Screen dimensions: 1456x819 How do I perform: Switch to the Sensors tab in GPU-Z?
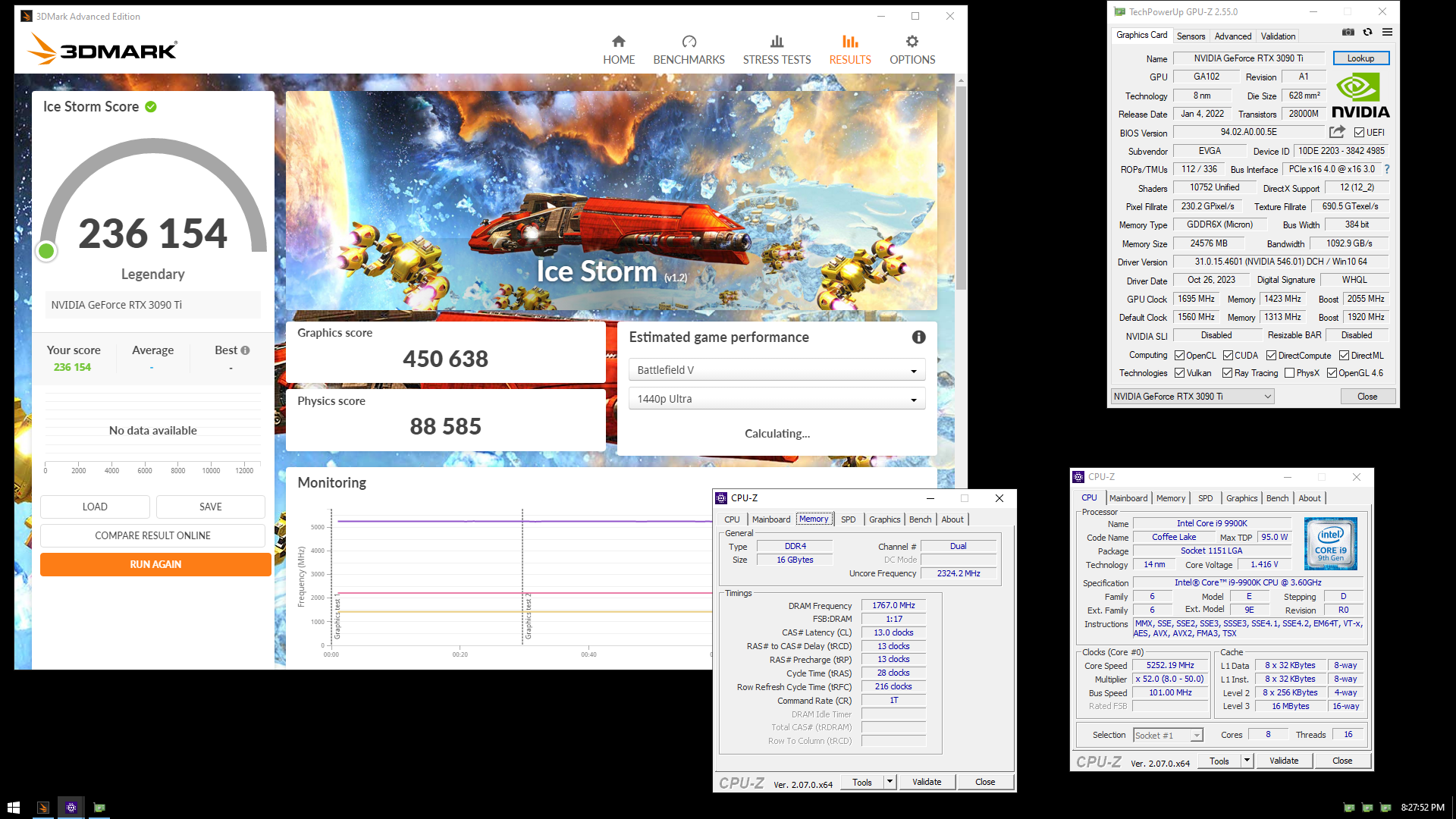click(x=1191, y=36)
